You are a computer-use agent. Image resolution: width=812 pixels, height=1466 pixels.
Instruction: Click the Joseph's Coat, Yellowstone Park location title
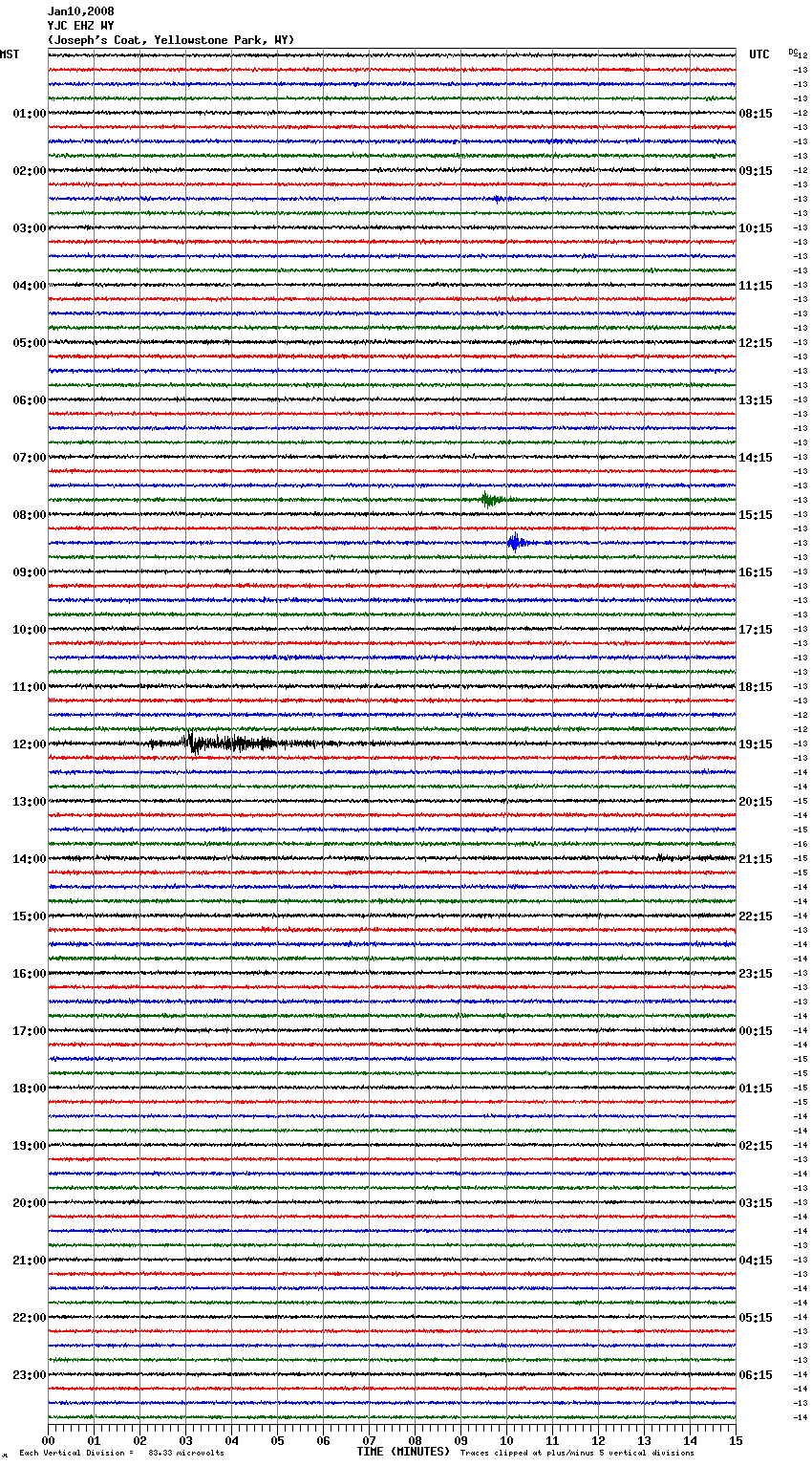click(x=171, y=40)
